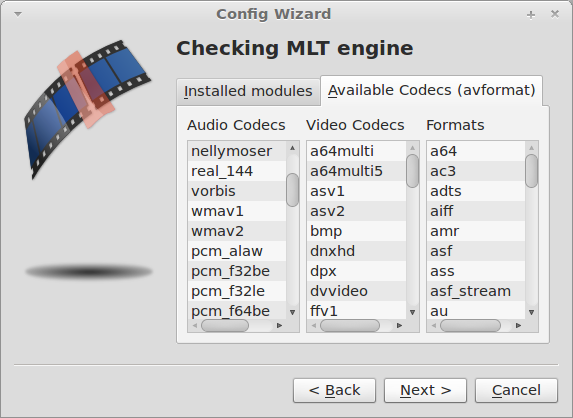Click Video Codecs horizontal scroll left arrow

click(x=314, y=325)
